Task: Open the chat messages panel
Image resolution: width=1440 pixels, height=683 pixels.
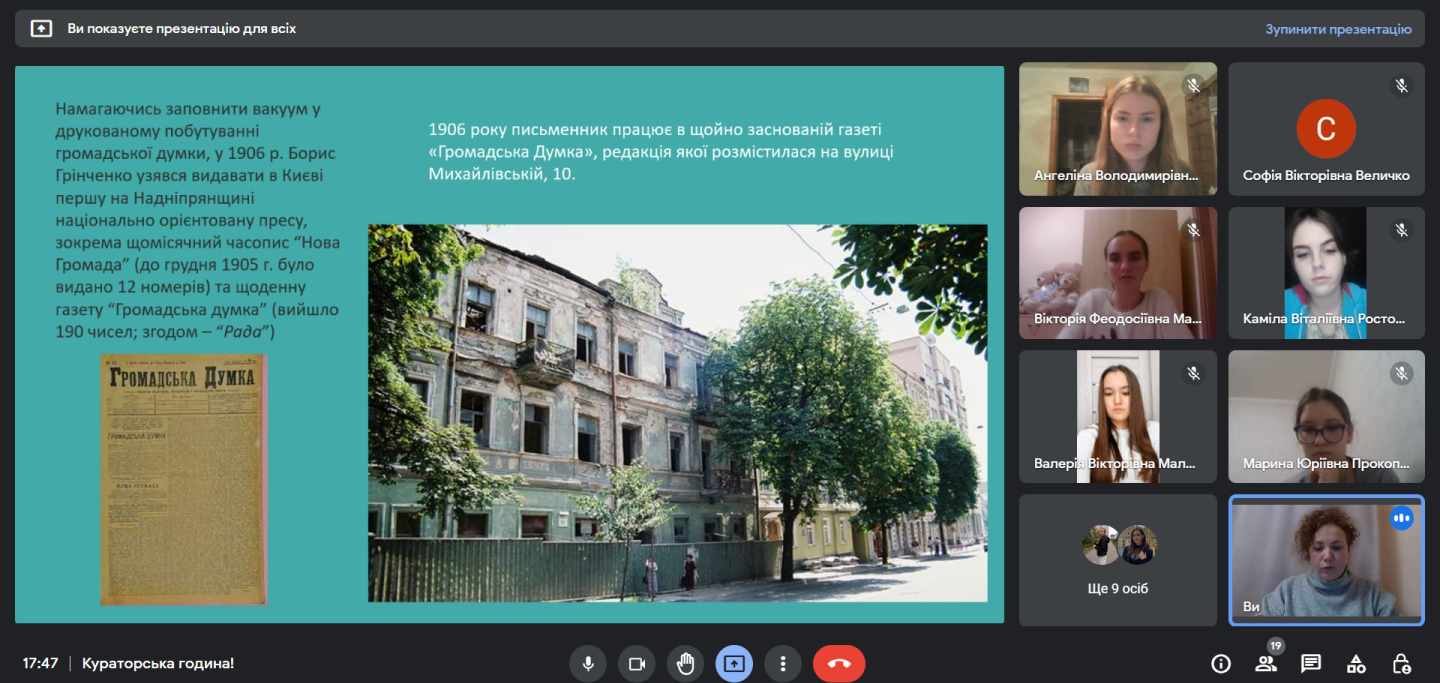Action: (x=1311, y=663)
